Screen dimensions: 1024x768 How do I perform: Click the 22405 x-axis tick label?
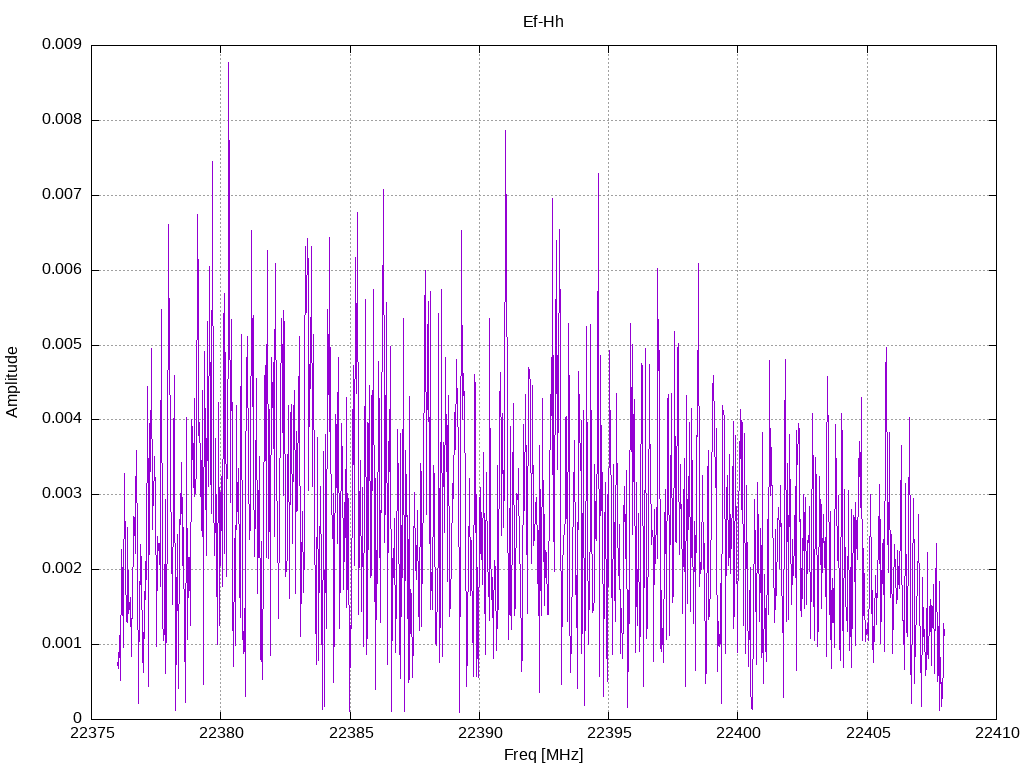(x=867, y=733)
